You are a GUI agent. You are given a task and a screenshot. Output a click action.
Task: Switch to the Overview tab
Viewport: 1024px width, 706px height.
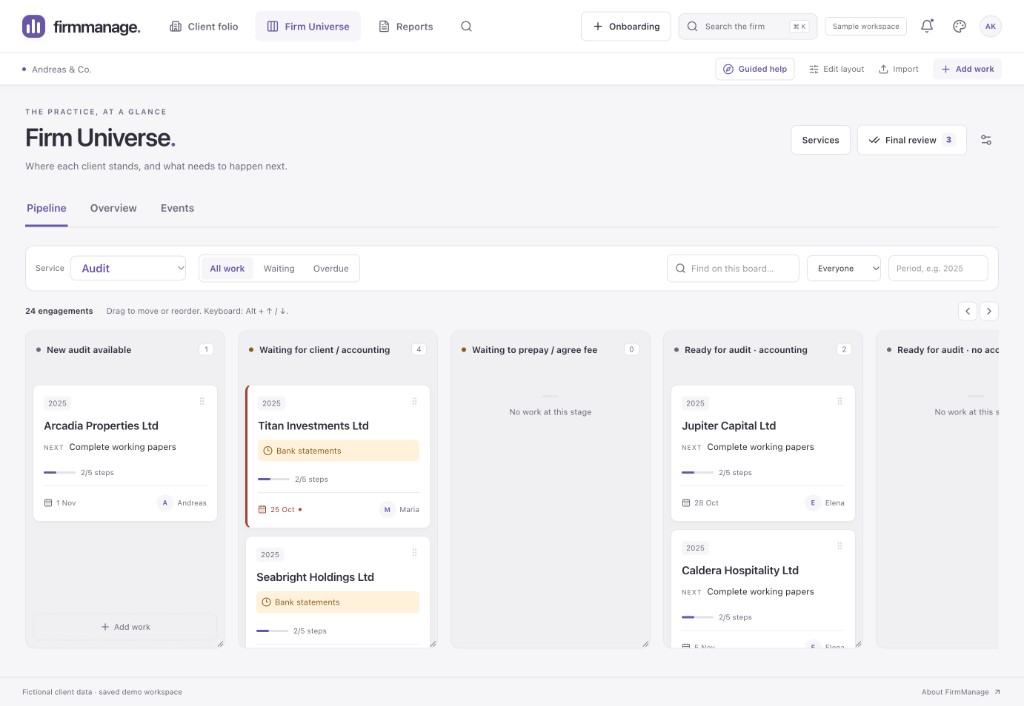pos(114,208)
